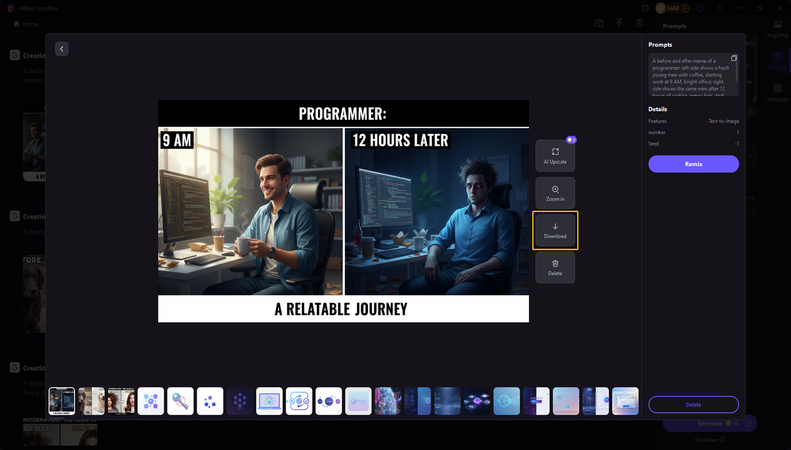Open the hamburger menu in title bar
Screen dimensions: 791x450
pyautogui.click(x=720, y=8)
